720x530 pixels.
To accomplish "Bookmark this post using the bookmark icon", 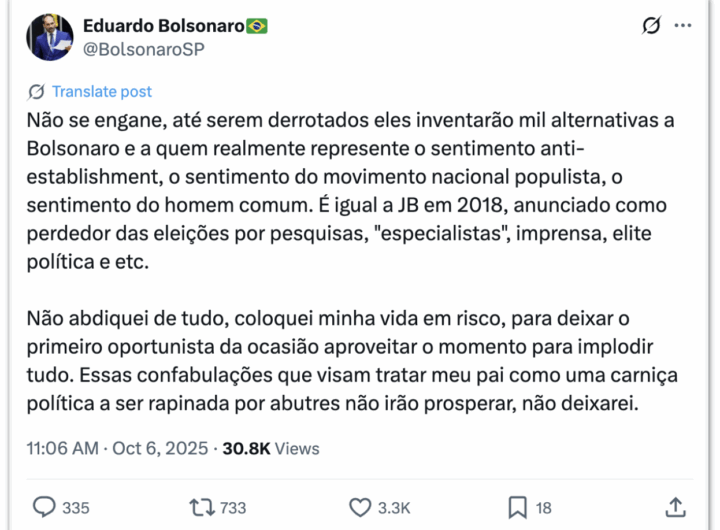I will pos(517,507).
